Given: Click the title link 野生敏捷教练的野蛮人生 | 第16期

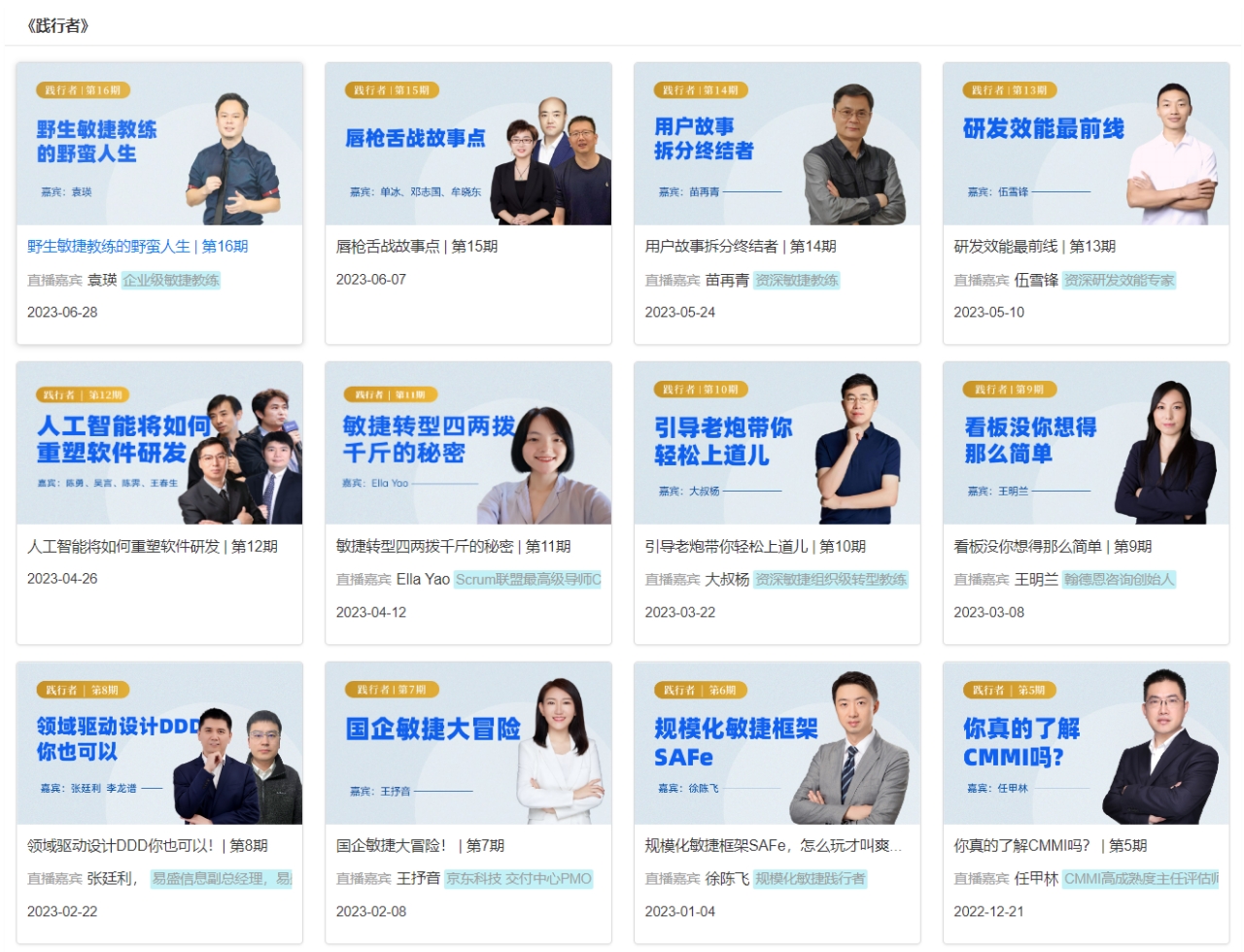Looking at the screenshot, I should point(138,247).
